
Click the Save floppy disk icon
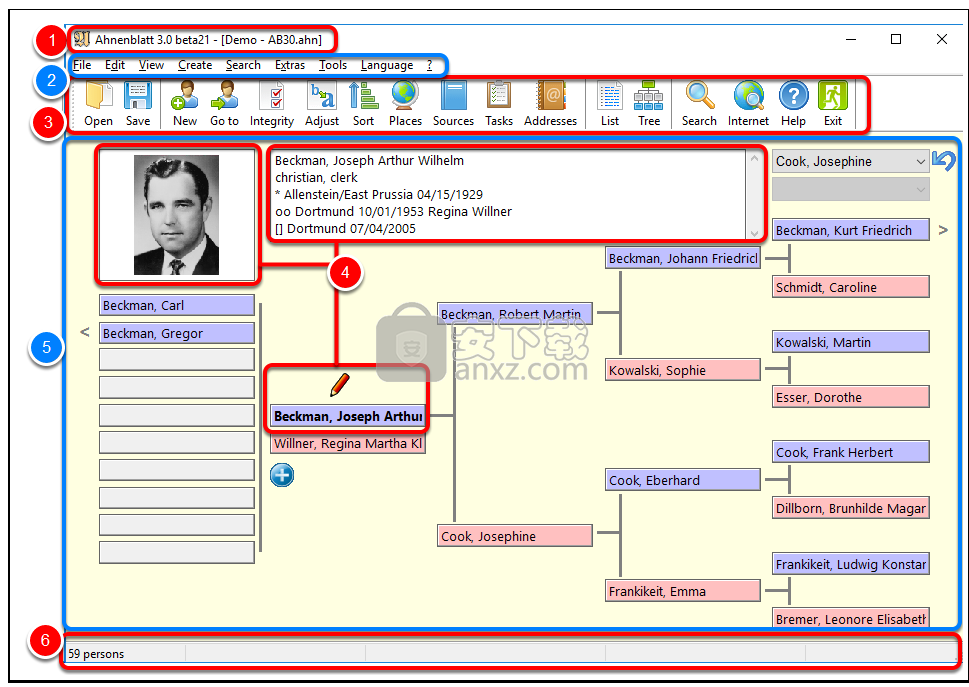click(x=138, y=96)
